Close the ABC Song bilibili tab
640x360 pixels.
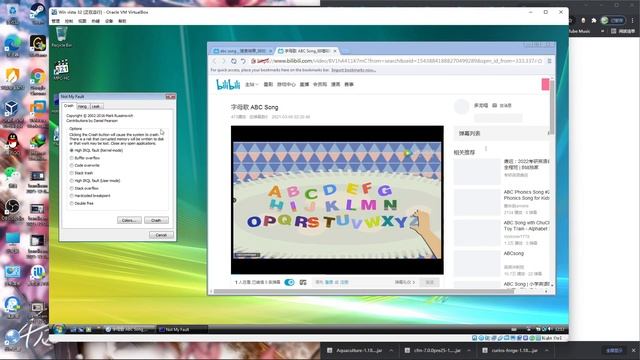pyautogui.click(x=335, y=51)
